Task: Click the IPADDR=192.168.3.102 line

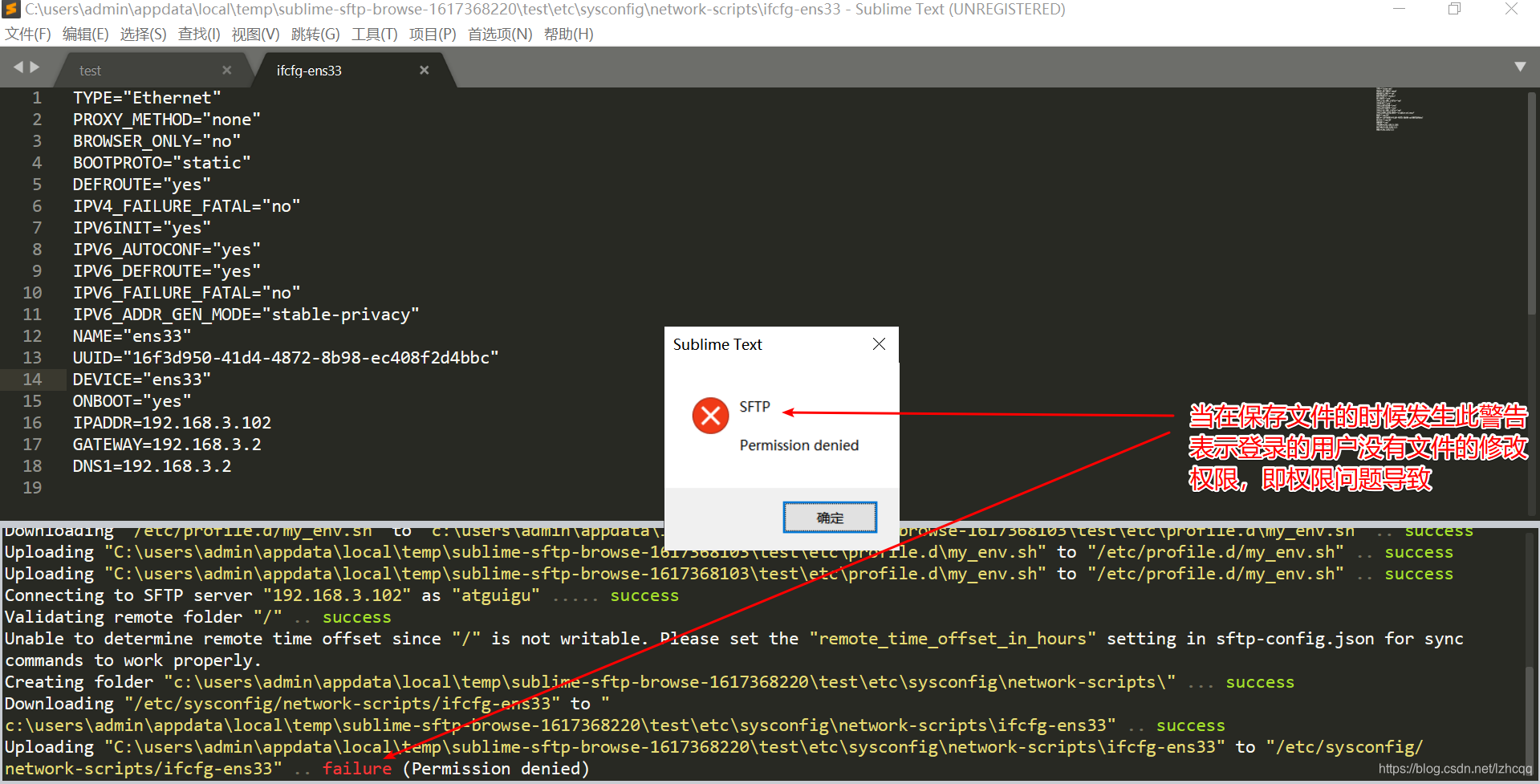Action: 172,422
